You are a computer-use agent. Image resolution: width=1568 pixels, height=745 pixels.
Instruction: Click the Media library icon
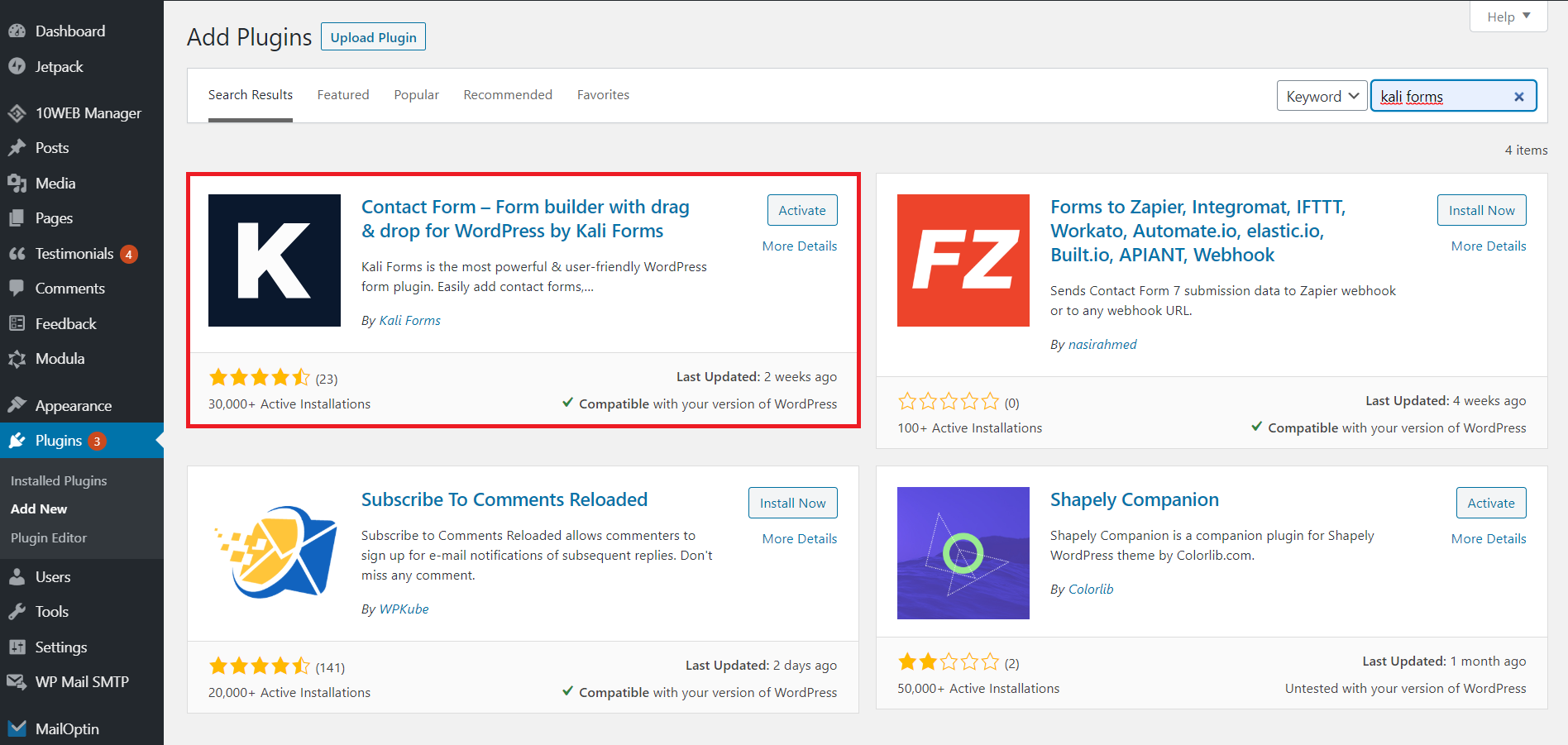[x=18, y=183]
